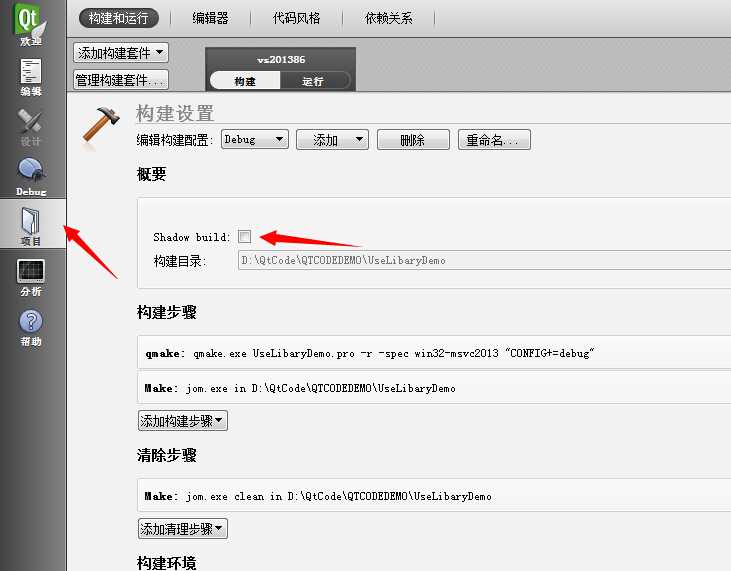
Task: Click the hammer build settings icon
Action: (x=102, y=125)
